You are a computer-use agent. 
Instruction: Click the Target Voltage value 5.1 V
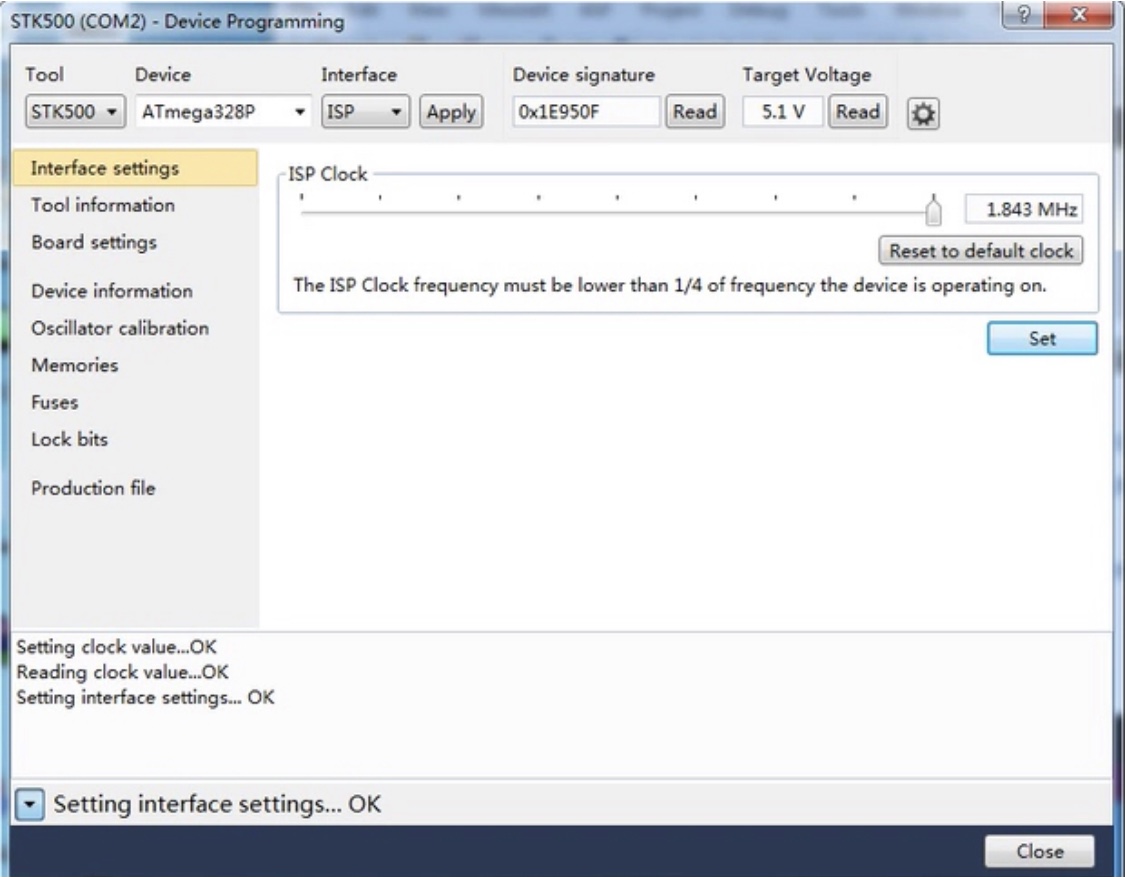(x=782, y=112)
